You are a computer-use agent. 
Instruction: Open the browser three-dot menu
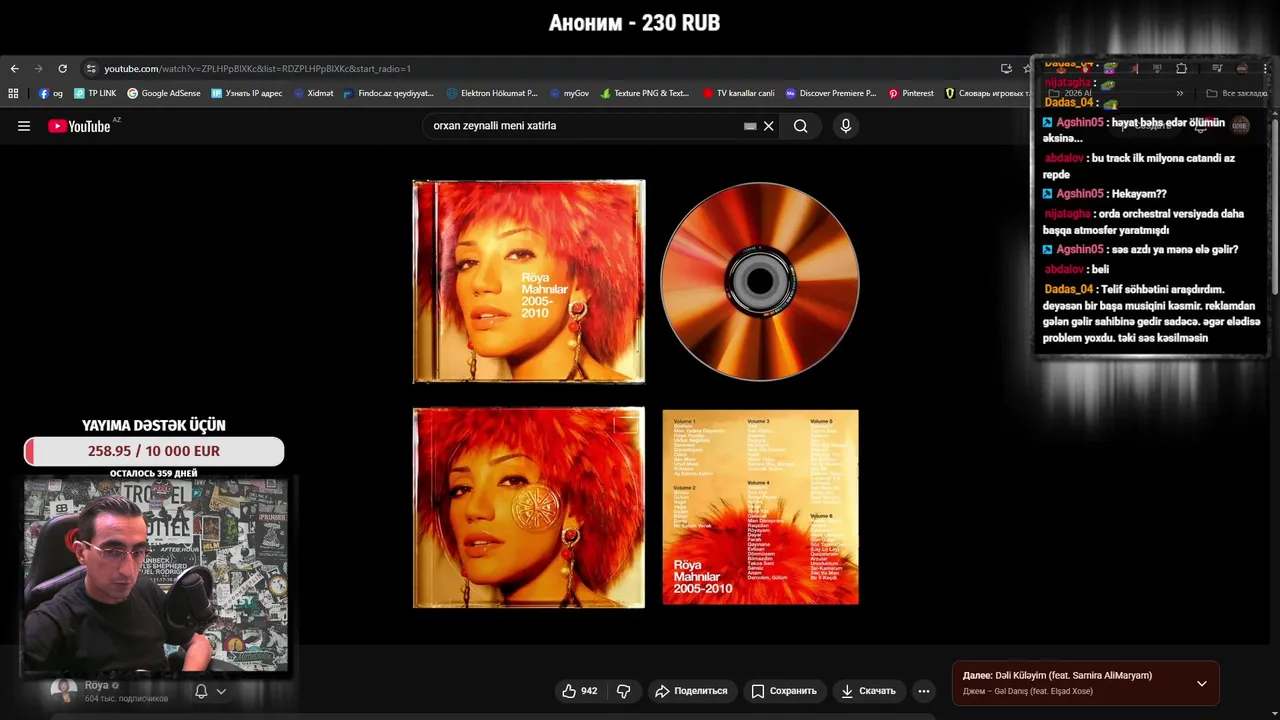[1266, 69]
